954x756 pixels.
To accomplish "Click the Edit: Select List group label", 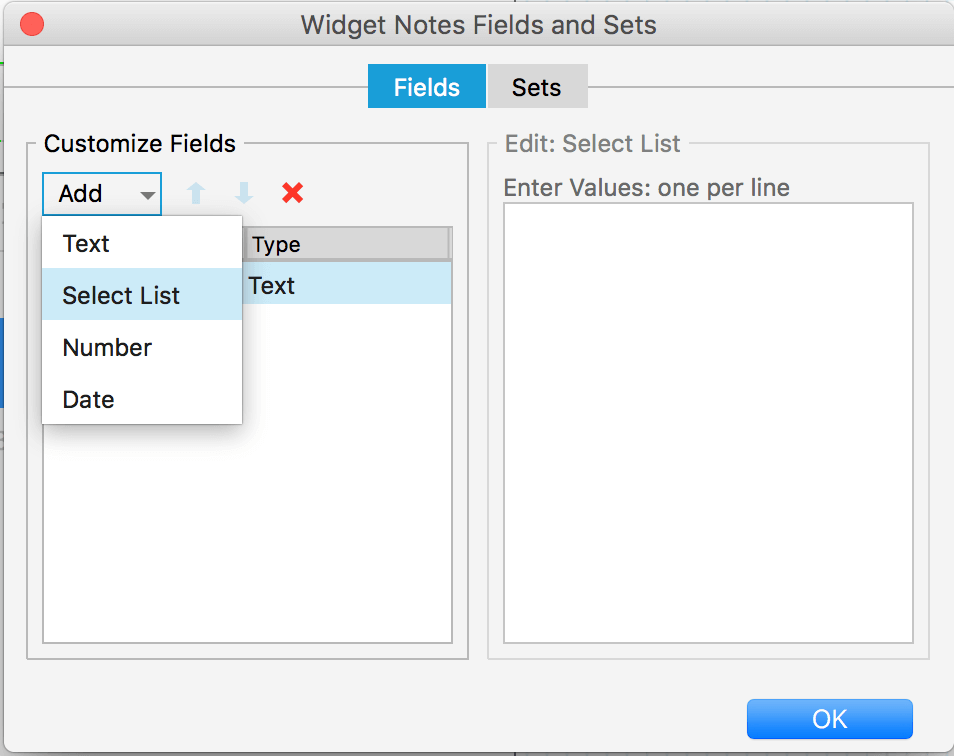I will [592, 144].
